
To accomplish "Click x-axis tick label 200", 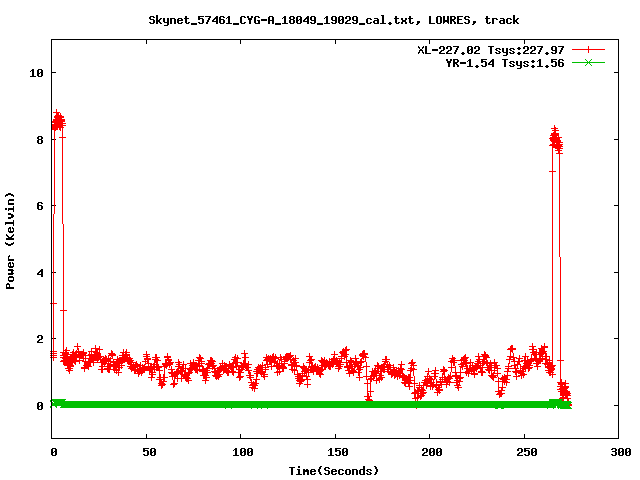I will click(432, 452).
